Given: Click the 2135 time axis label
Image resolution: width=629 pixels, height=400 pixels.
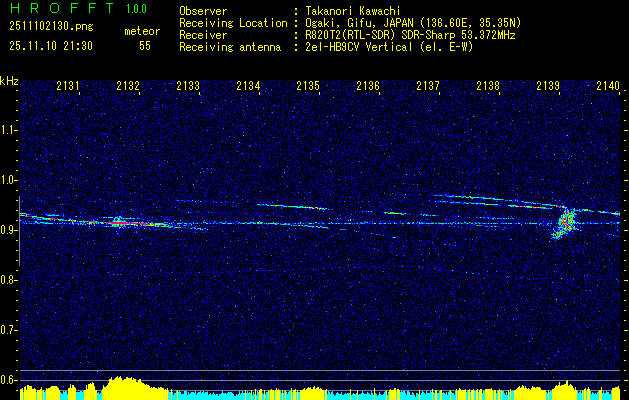Looking at the screenshot, I should [x=308, y=85].
